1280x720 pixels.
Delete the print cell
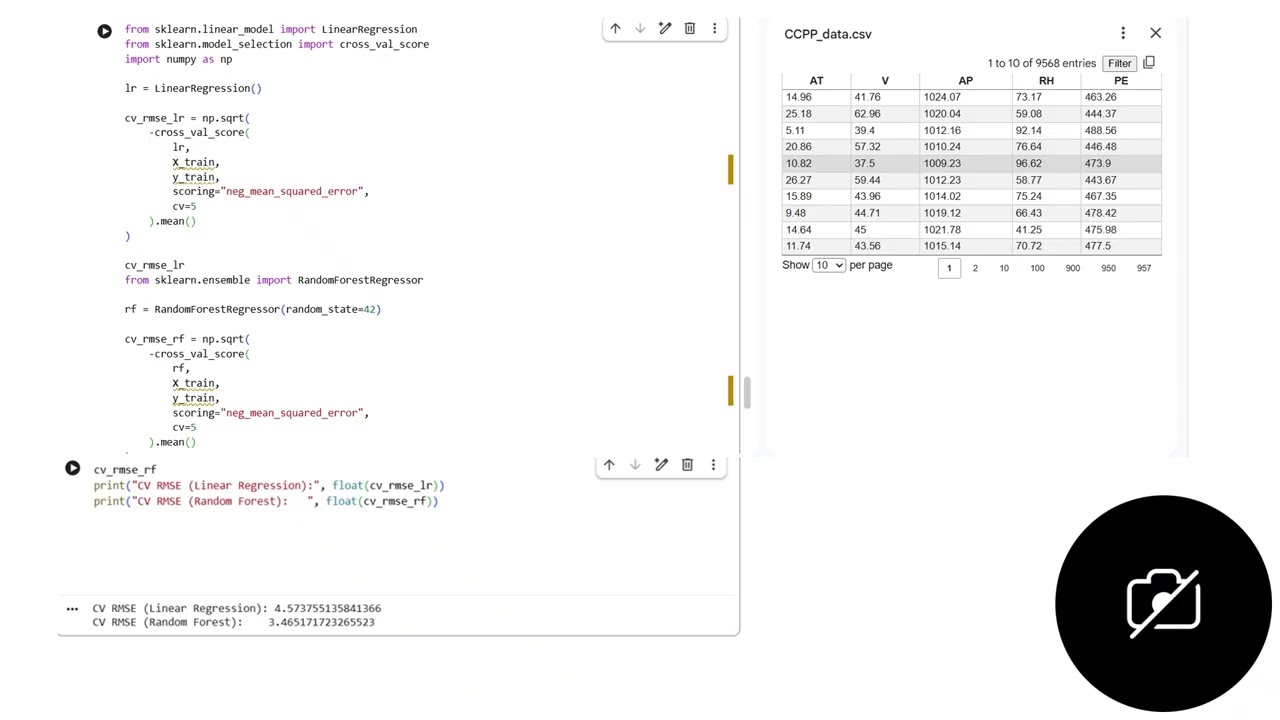click(x=687, y=465)
